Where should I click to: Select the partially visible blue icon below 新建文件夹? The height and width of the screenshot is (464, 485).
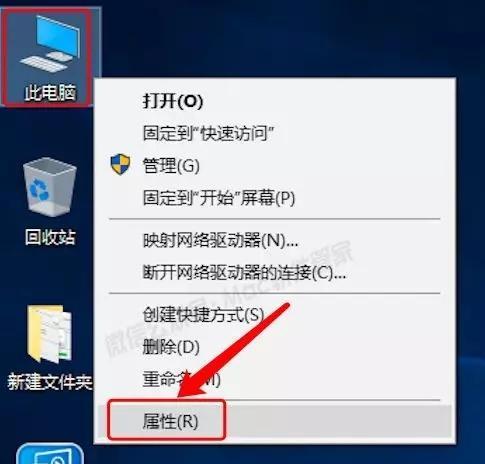50,454
